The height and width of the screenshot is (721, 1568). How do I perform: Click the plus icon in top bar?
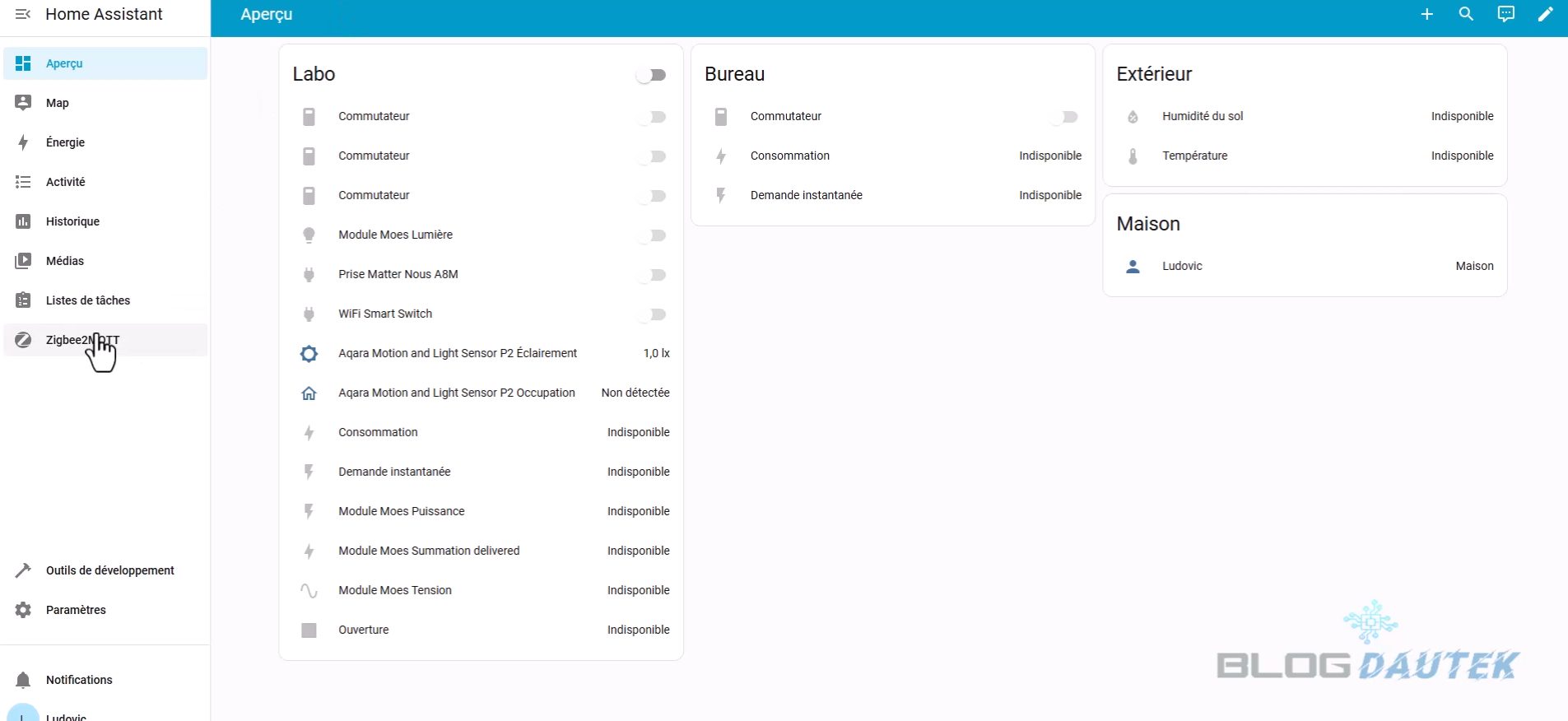[x=1426, y=14]
